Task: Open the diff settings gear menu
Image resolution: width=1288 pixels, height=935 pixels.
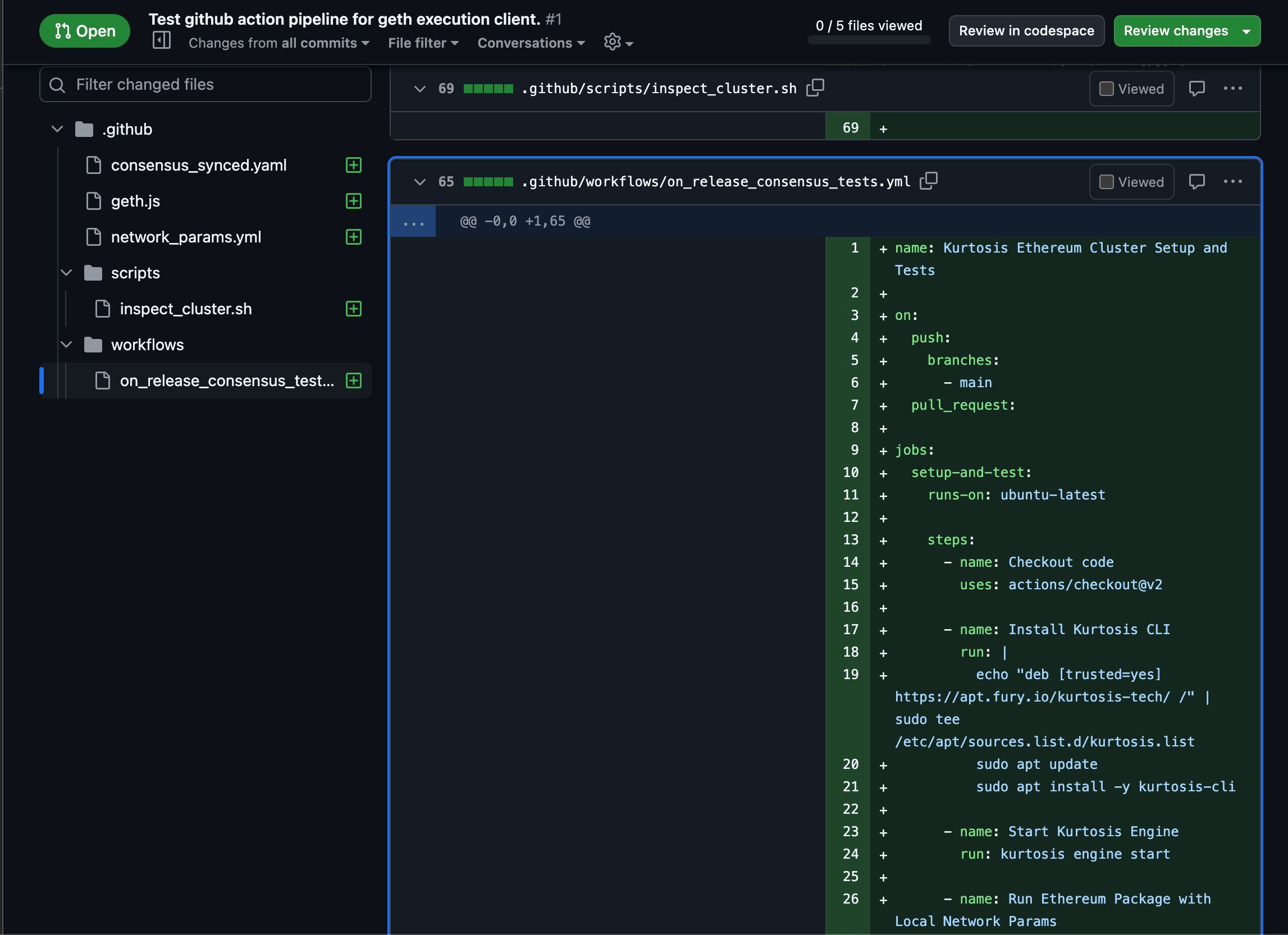Action: 618,42
